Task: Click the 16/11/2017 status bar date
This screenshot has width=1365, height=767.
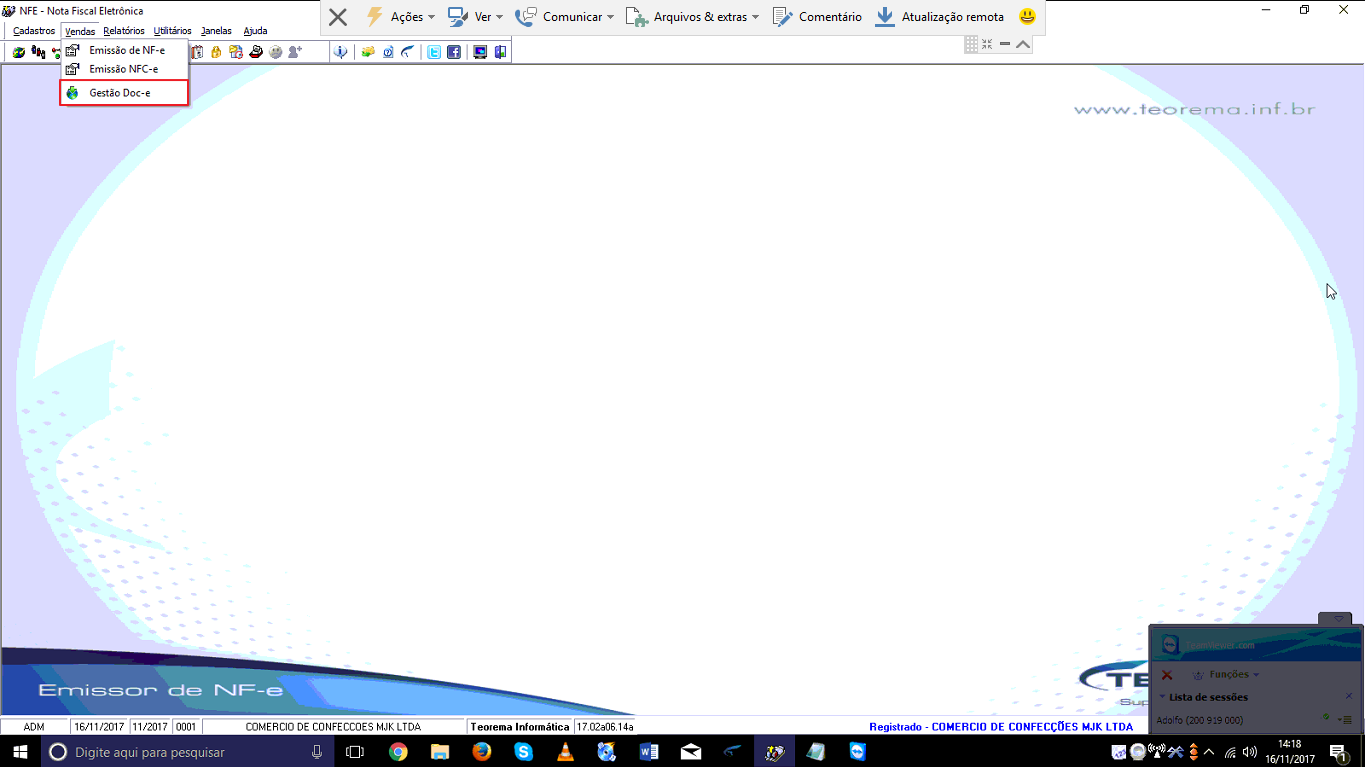Action: pyautogui.click(x=98, y=727)
